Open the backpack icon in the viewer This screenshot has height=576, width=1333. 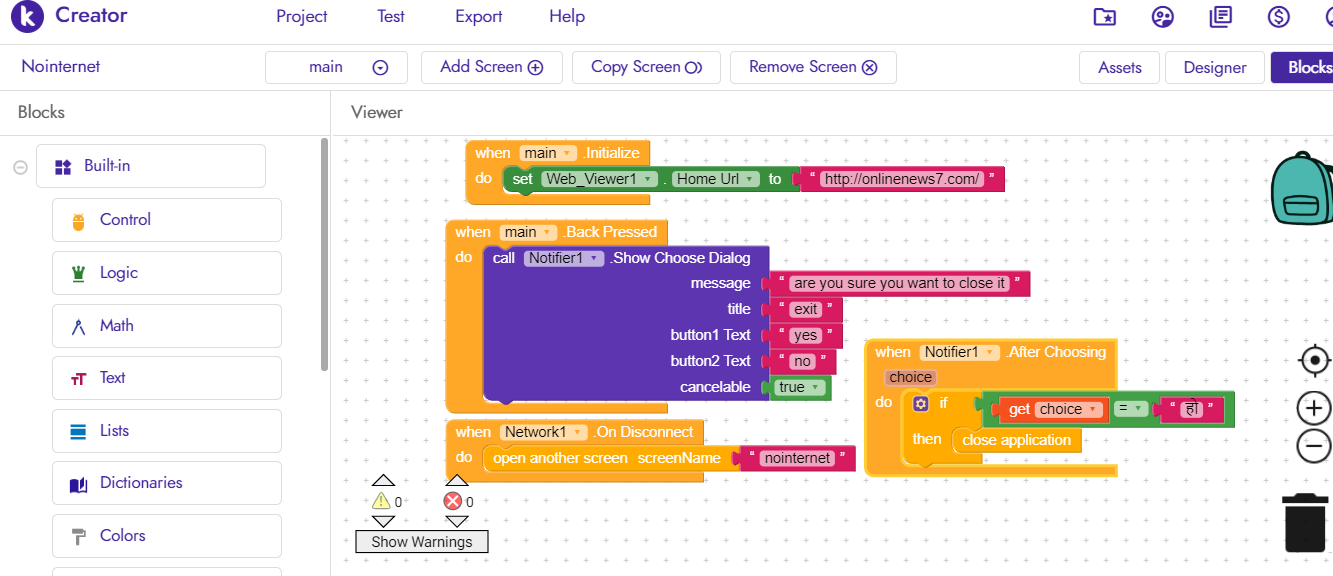tap(1300, 190)
